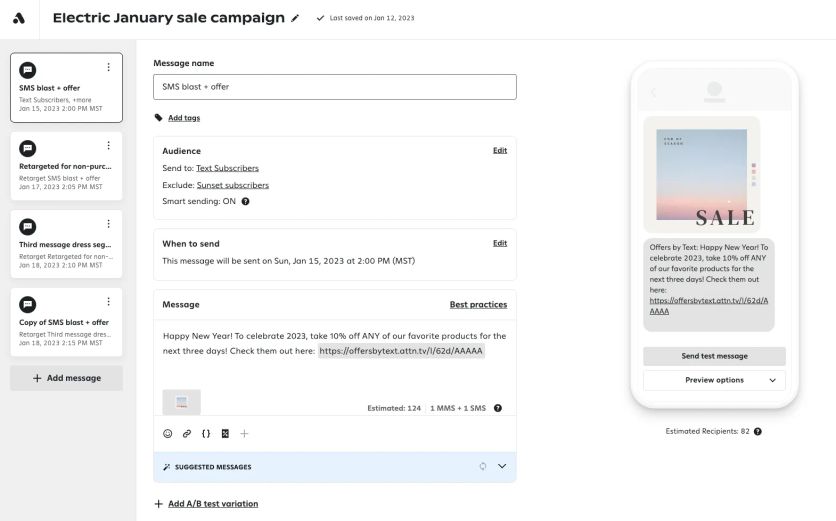Click Message name input field
Screen dimensions: 836x521
tap(335, 87)
